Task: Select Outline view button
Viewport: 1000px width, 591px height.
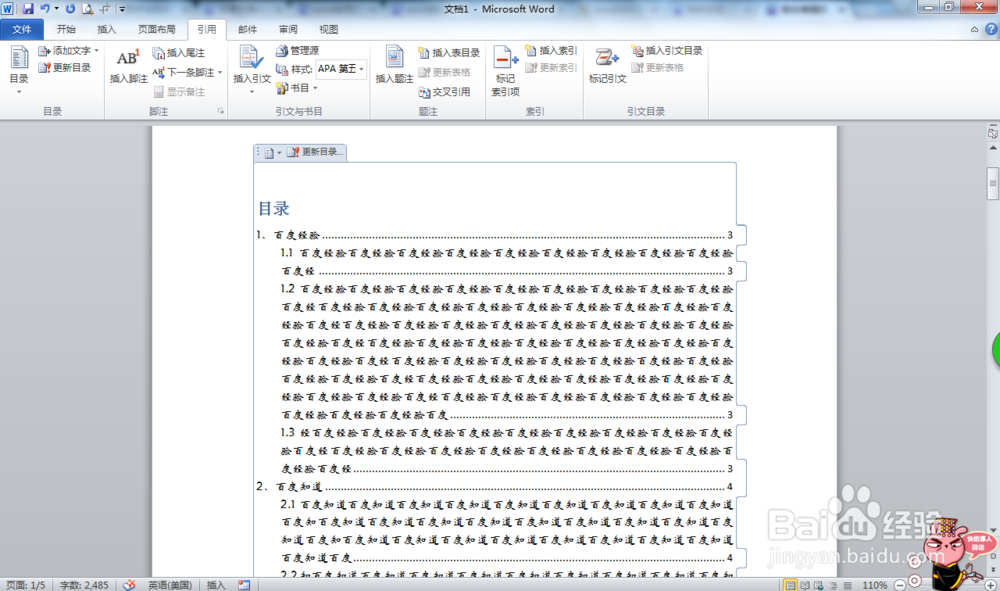Action: pyautogui.click(x=834, y=585)
